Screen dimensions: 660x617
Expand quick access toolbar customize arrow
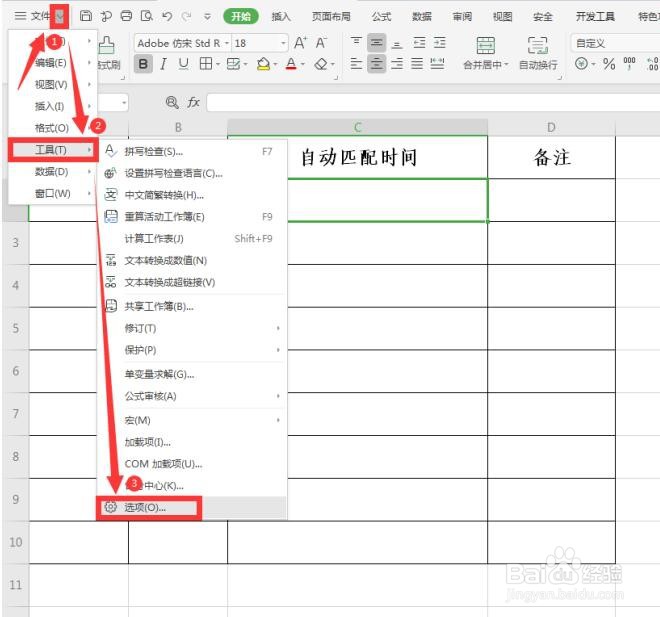[207, 16]
